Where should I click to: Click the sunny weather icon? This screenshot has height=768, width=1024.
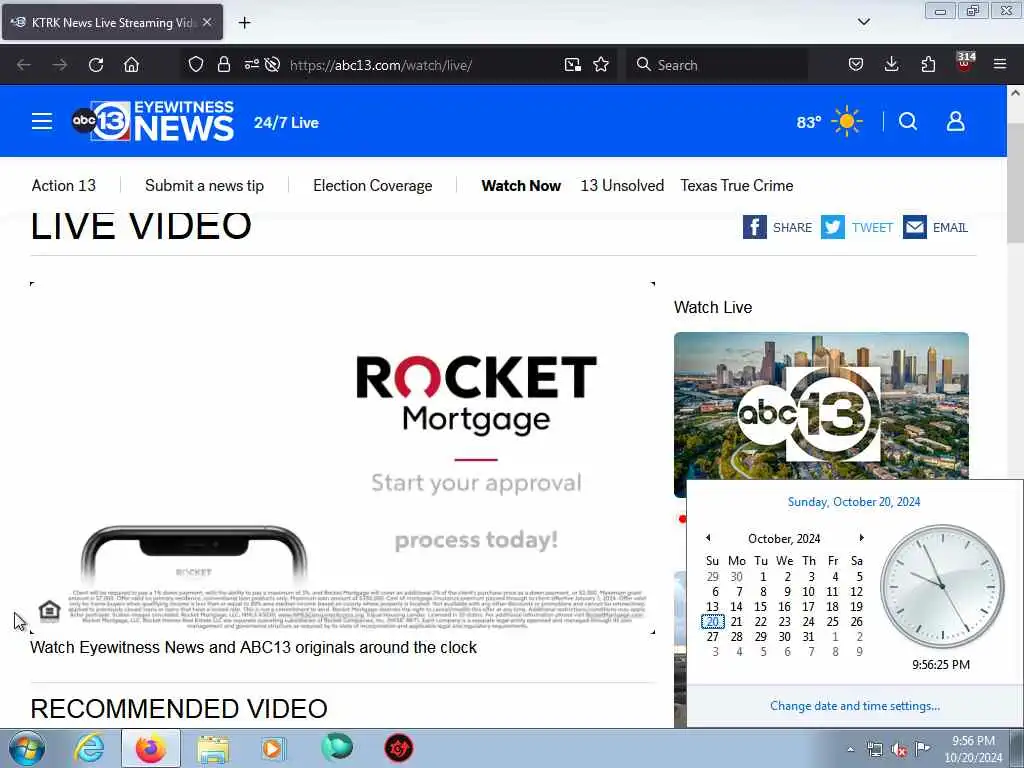[x=847, y=121]
